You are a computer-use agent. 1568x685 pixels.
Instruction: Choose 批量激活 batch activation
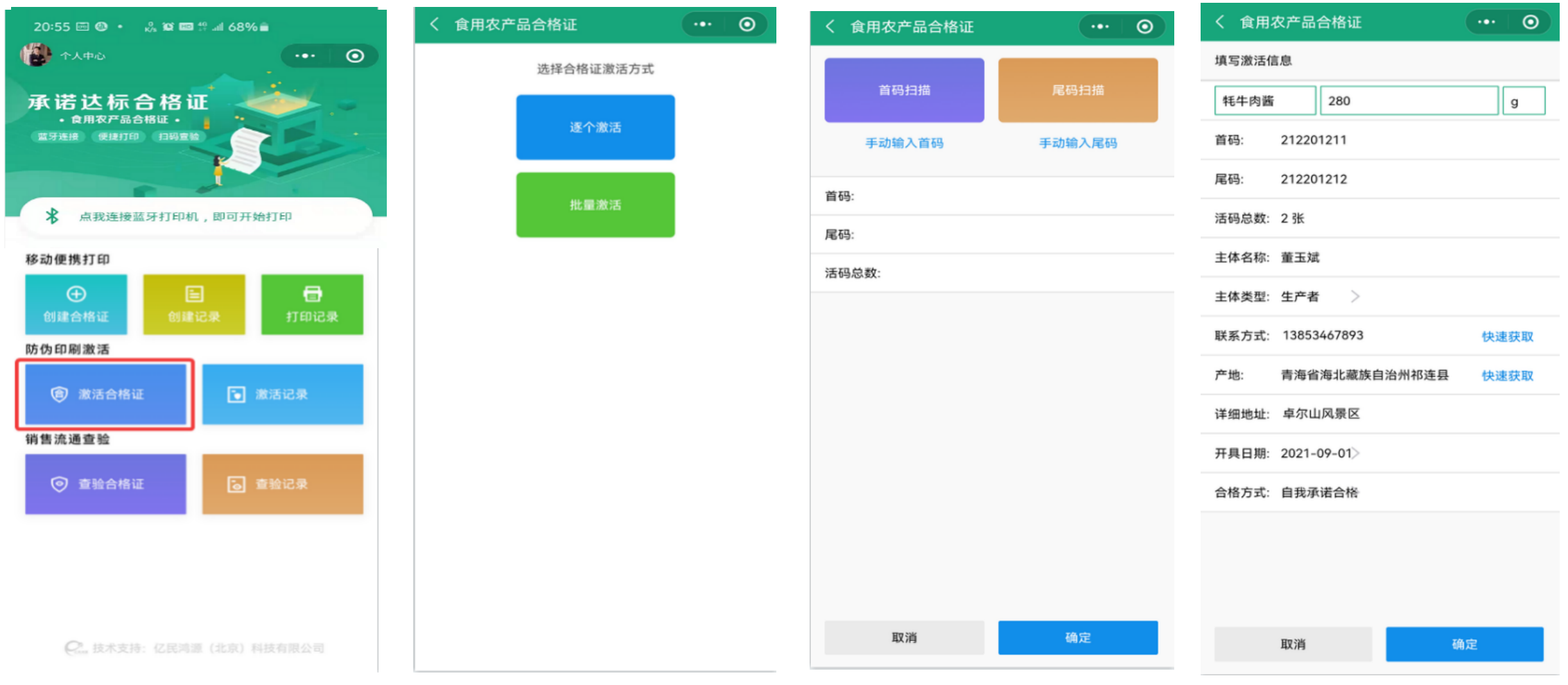pyautogui.click(x=595, y=205)
